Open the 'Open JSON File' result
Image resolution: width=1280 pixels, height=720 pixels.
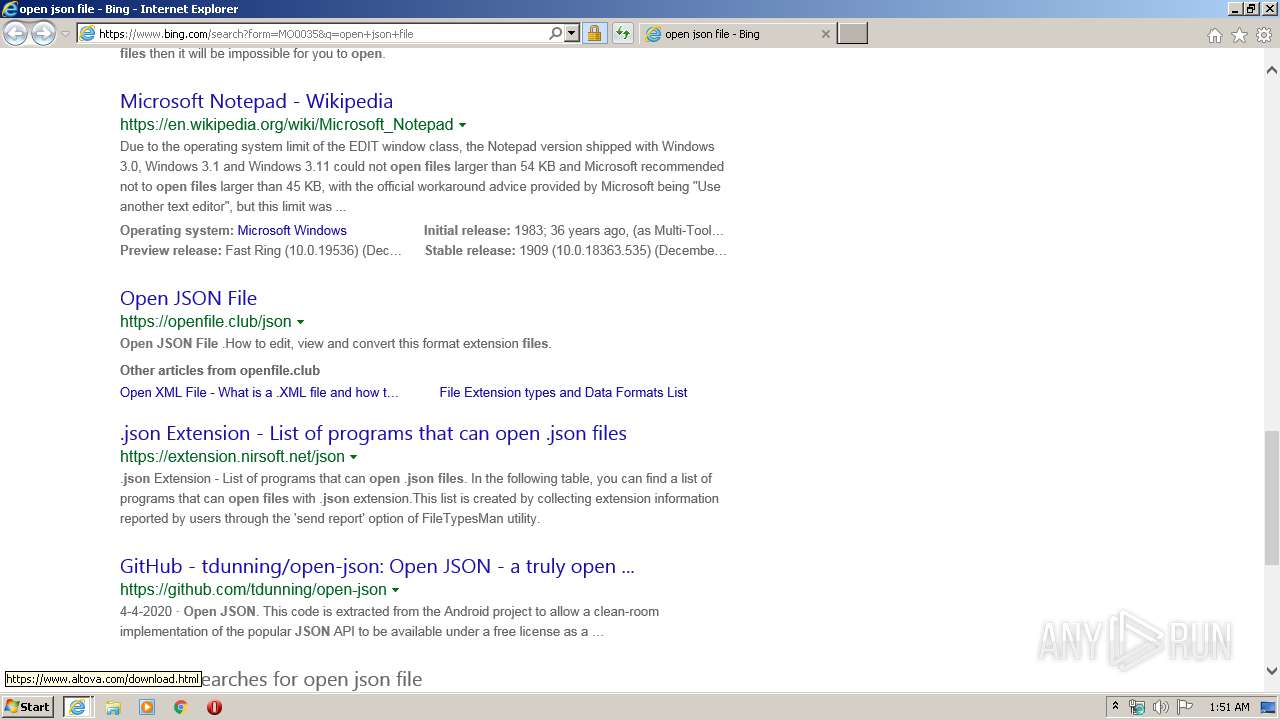(x=188, y=298)
